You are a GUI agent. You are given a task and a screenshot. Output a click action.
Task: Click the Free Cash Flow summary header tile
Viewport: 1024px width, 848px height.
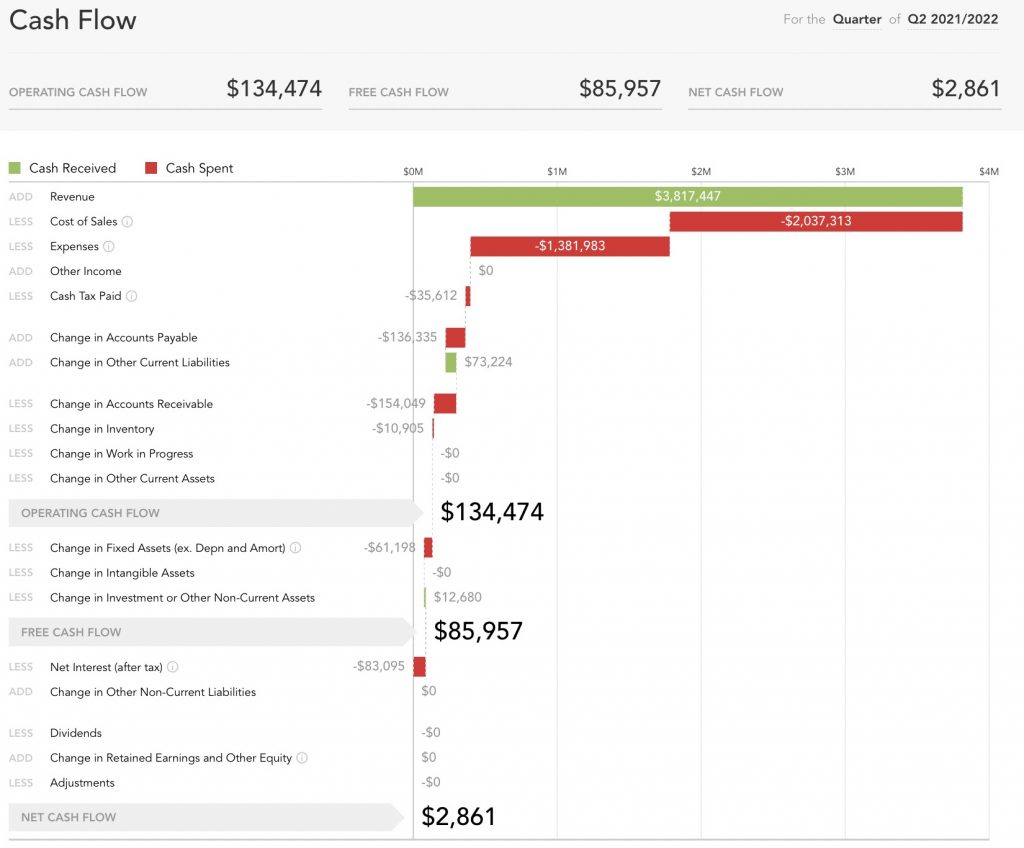point(505,90)
